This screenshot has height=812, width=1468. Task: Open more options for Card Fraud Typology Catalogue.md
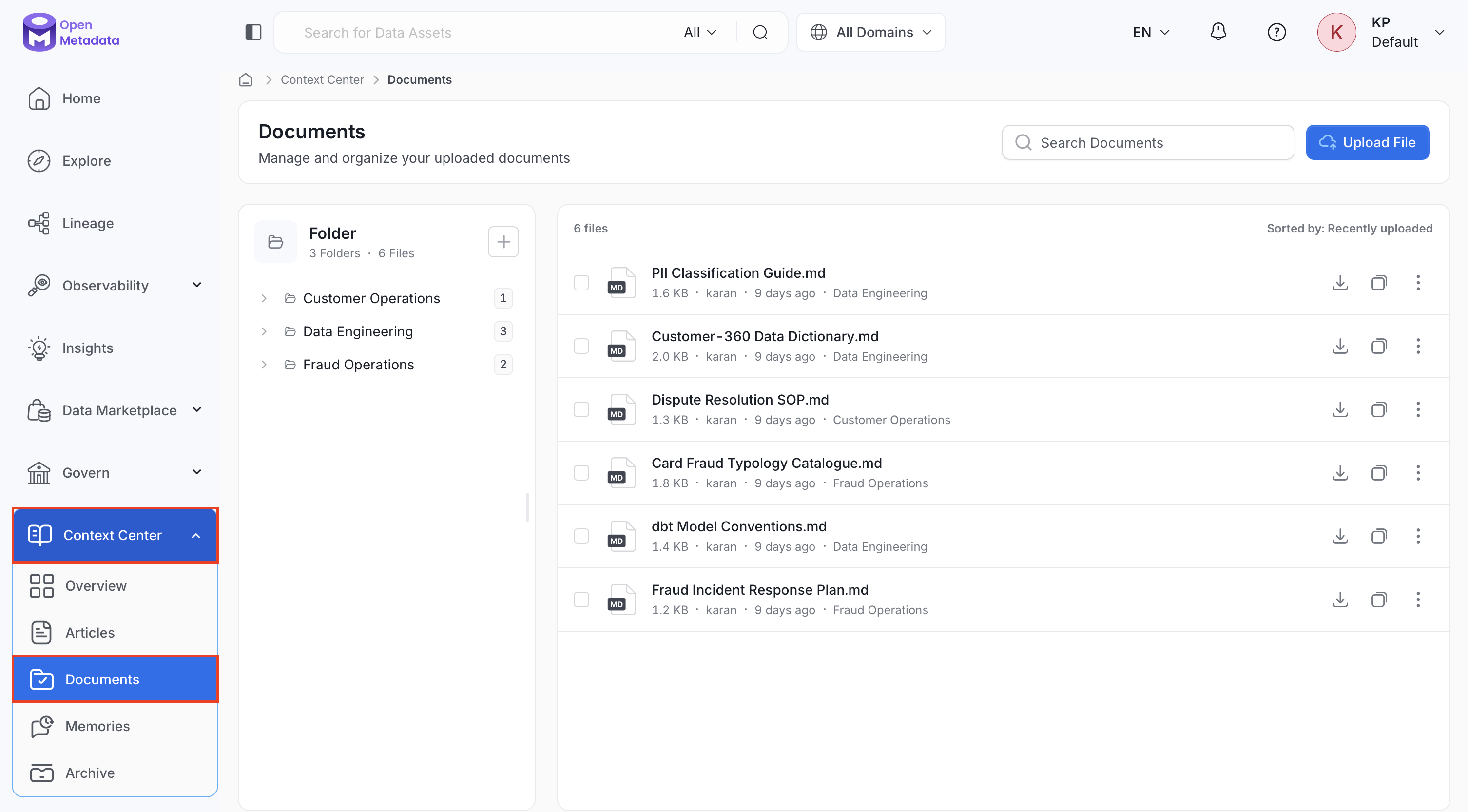click(x=1418, y=472)
